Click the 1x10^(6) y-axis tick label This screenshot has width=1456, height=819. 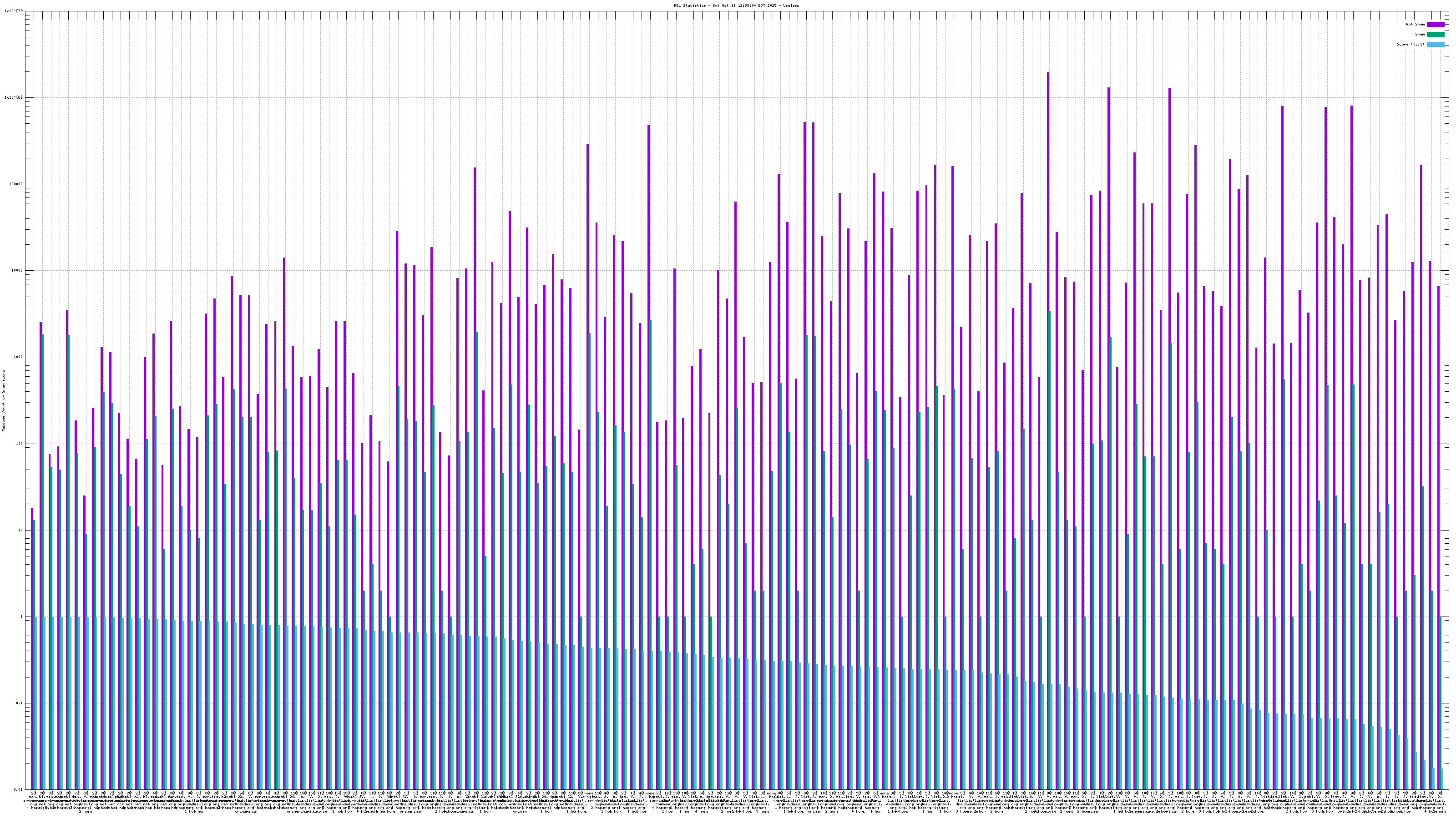[x=14, y=97]
